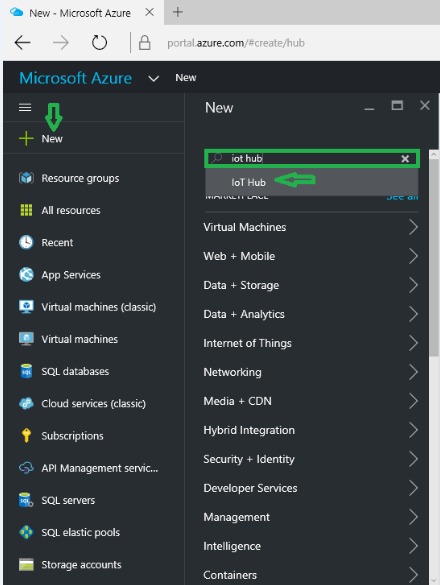The width and height of the screenshot is (440, 585).
Task: Maximize the New blade
Action: (397, 106)
